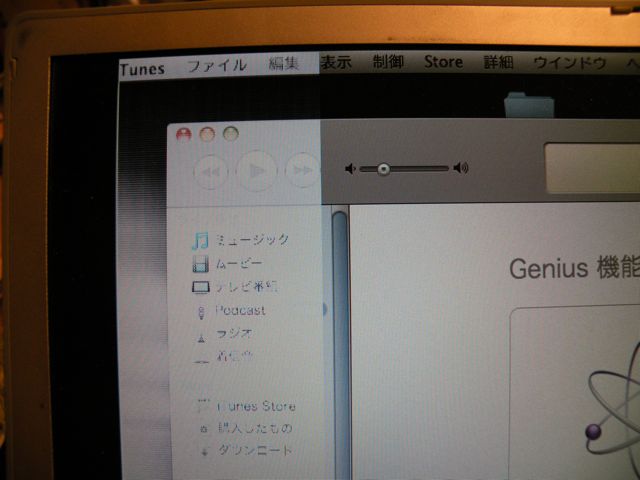The width and height of the screenshot is (640, 480).
Task: Minimize iTunes with the yellow button
Action: (207, 134)
